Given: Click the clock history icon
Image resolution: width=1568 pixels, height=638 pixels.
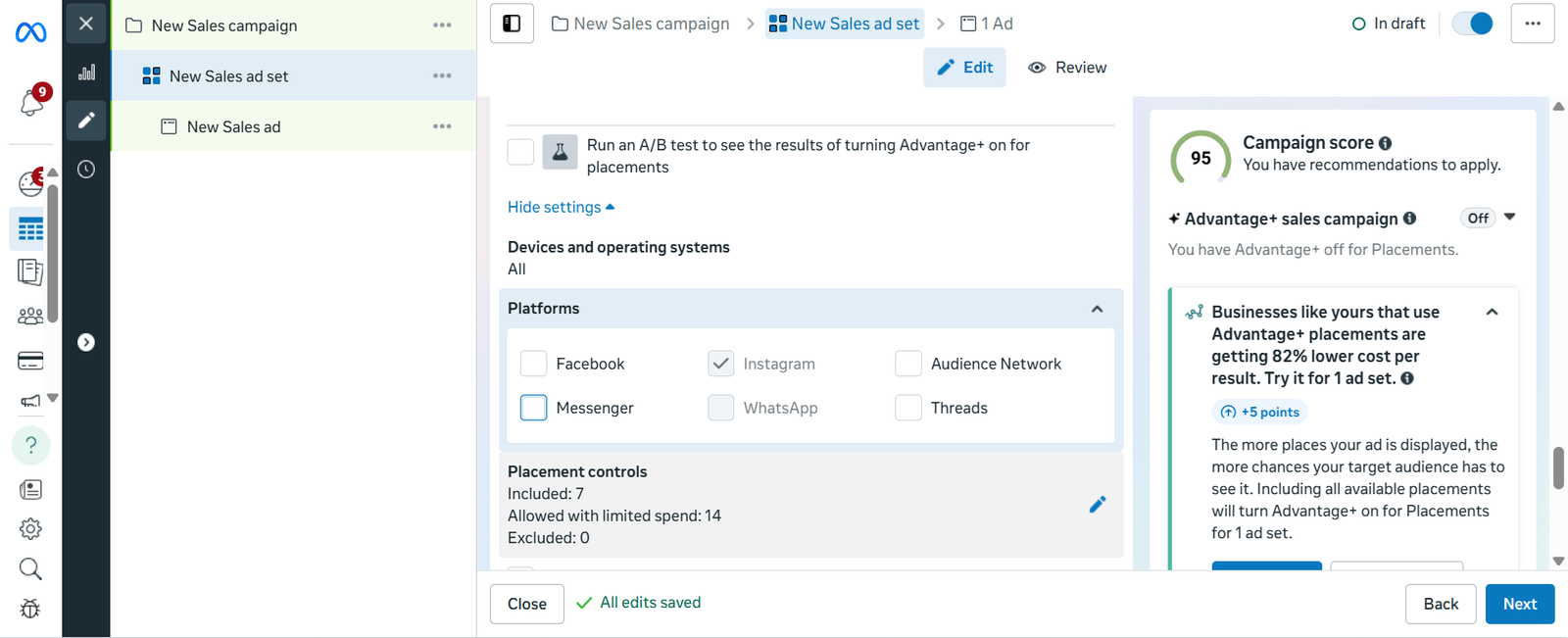Looking at the screenshot, I should (86, 169).
